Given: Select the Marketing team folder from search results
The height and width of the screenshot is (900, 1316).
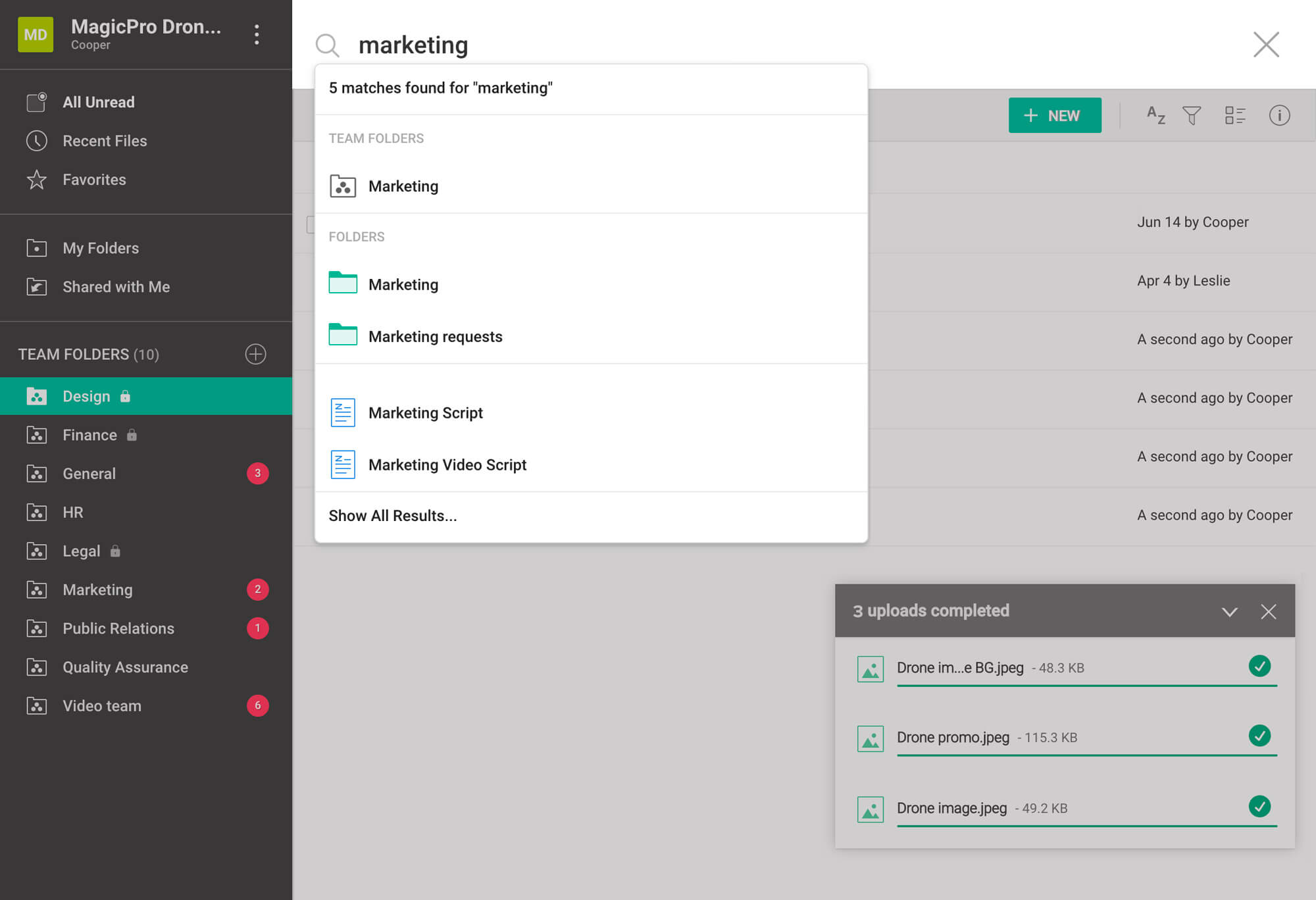Looking at the screenshot, I should pos(403,186).
